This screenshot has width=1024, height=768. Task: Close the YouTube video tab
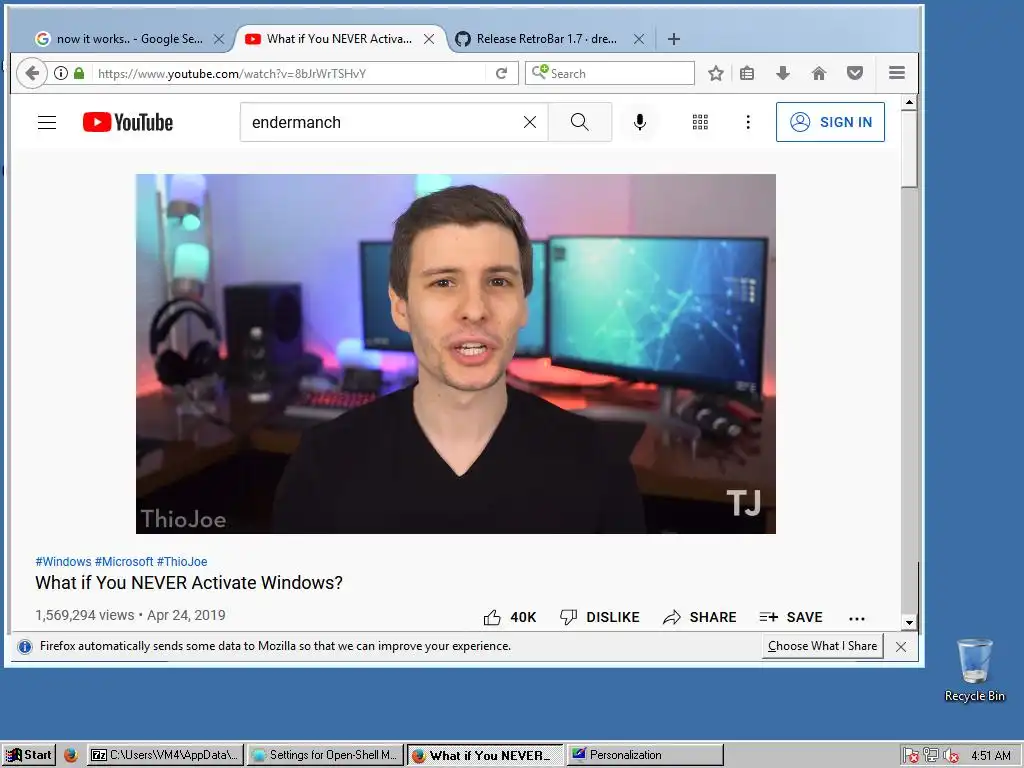[429, 39]
